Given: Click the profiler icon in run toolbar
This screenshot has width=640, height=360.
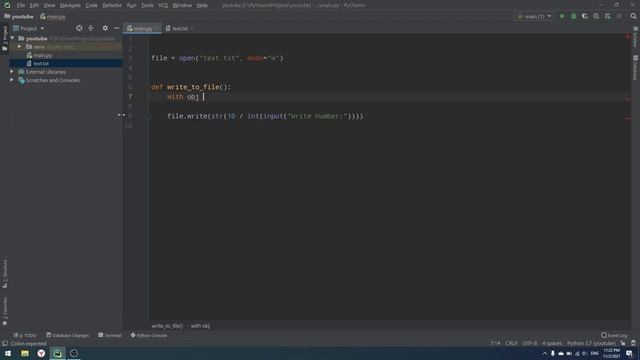Looking at the screenshot, I should pyautogui.click(x=596, y=16).
